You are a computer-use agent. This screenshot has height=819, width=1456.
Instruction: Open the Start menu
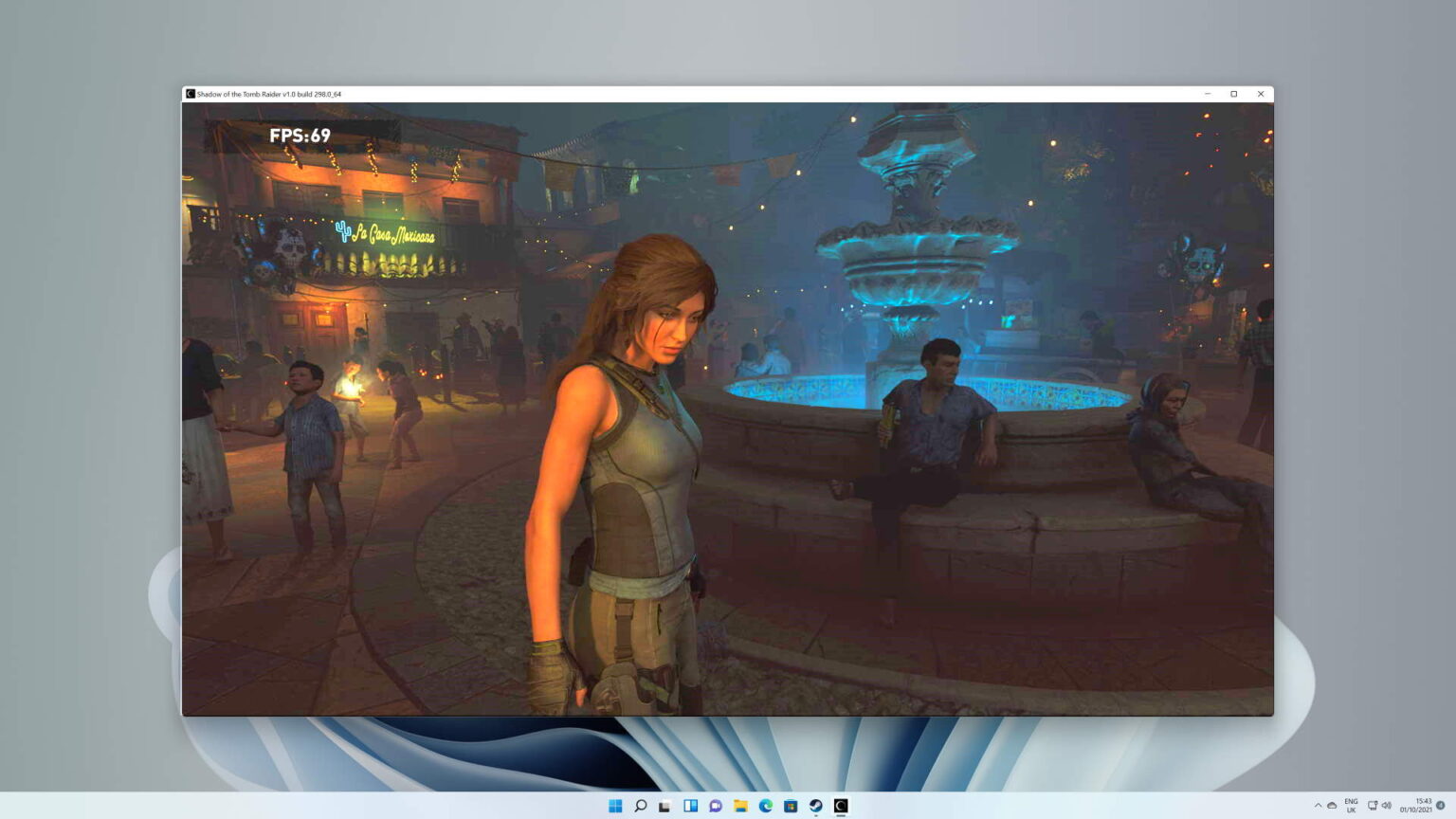pyautogui.click(x=615, y=806)
